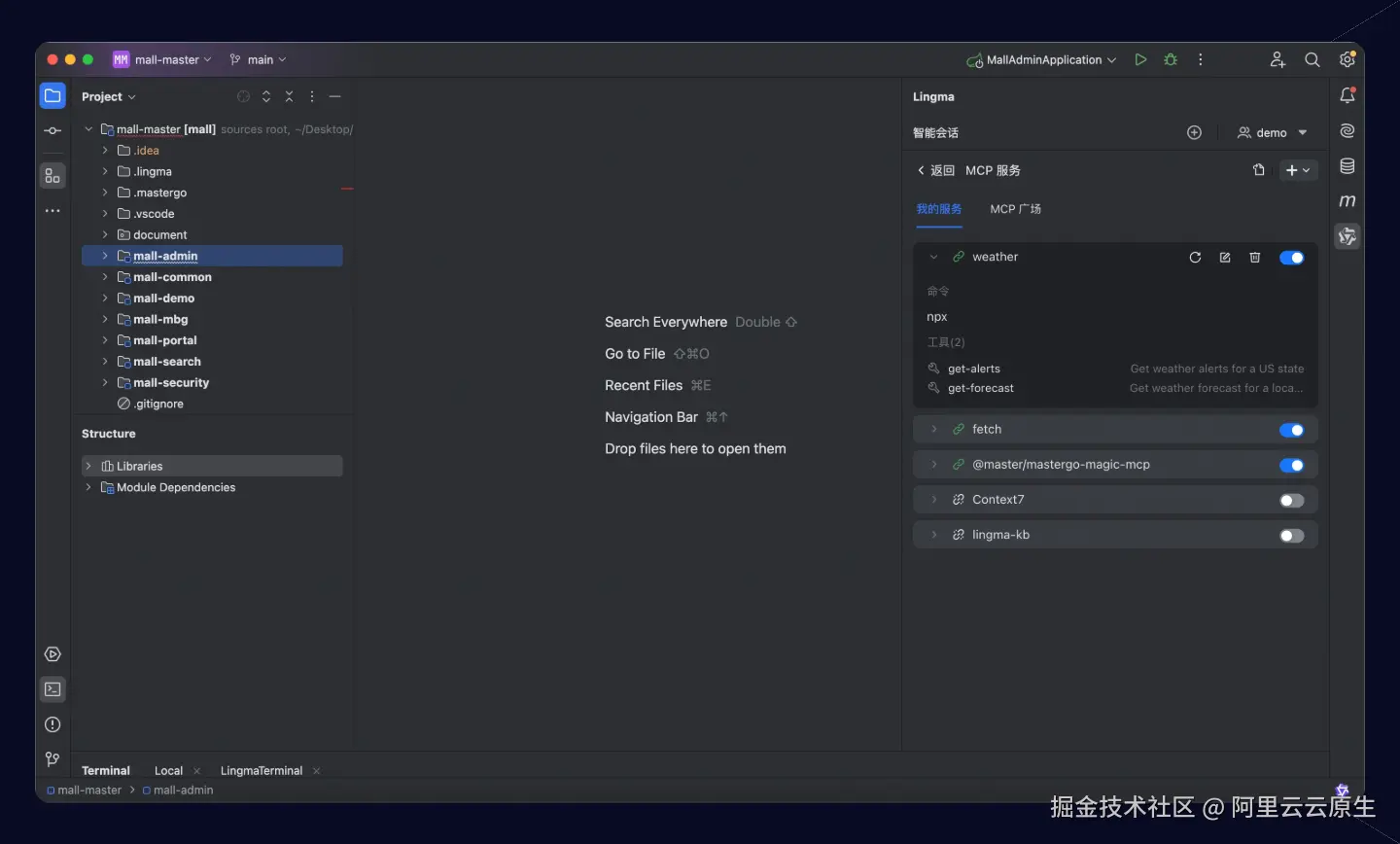Collapse all in Project panel

pyautogui.click(x=289, y=96)
